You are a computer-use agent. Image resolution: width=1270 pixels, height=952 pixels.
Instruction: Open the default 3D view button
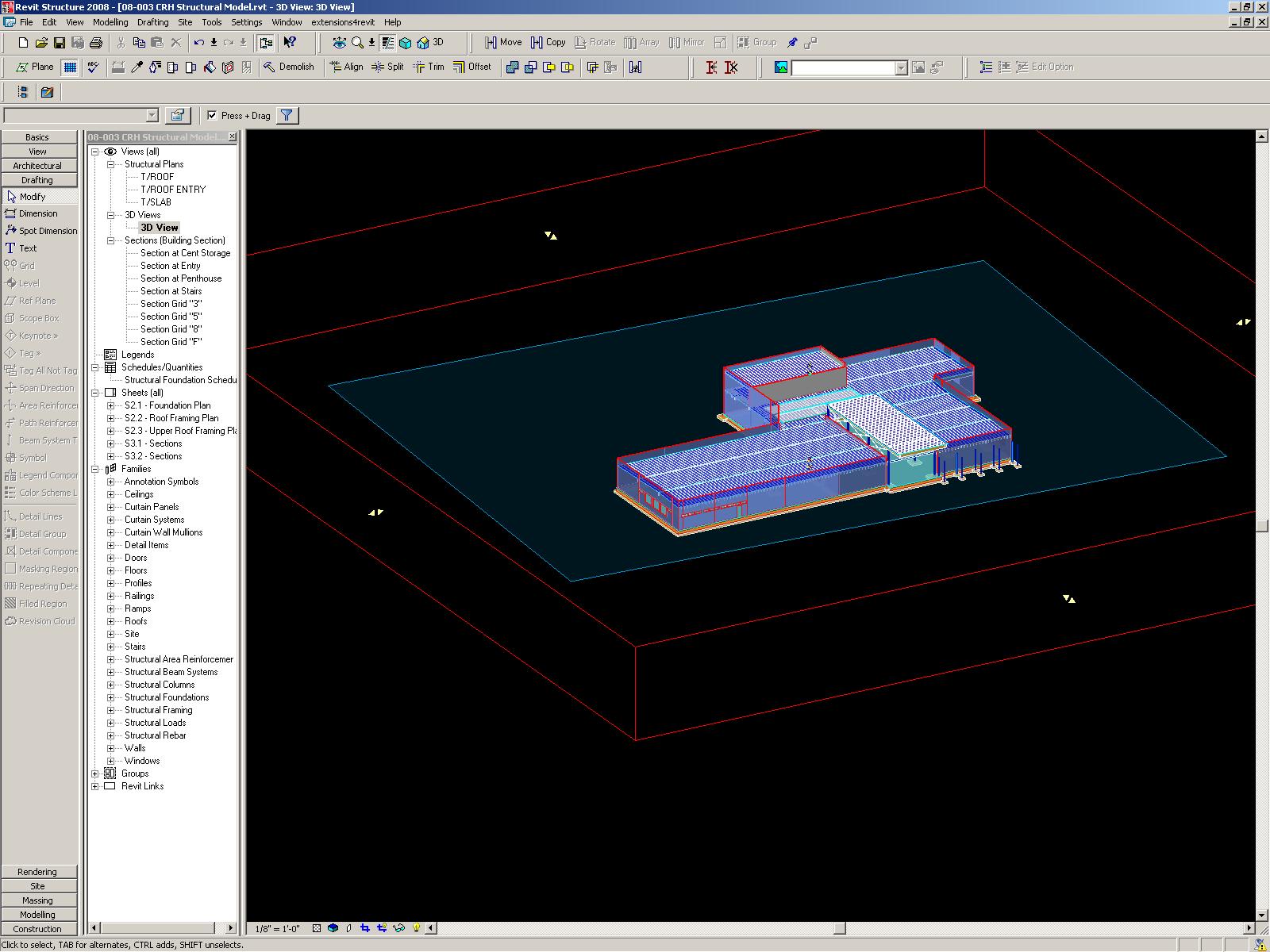(431, 43)
